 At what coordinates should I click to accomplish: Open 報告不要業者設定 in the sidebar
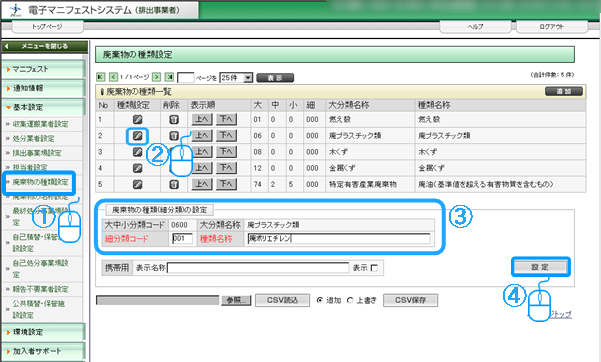tap(40, 289)
